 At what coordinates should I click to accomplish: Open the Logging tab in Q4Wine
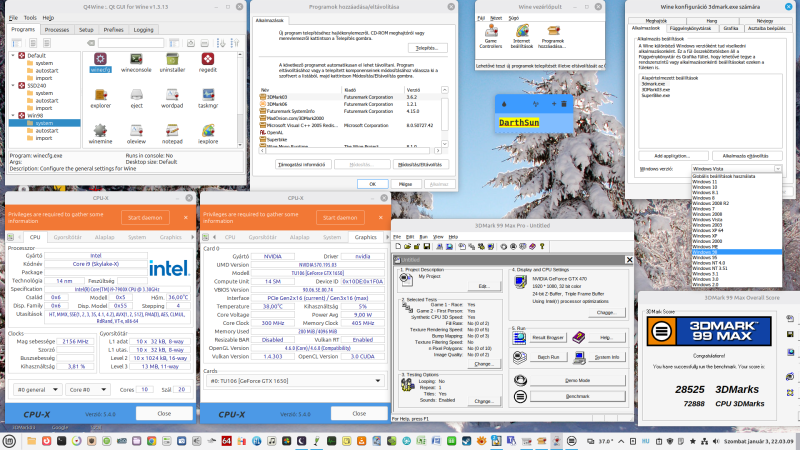143,30
